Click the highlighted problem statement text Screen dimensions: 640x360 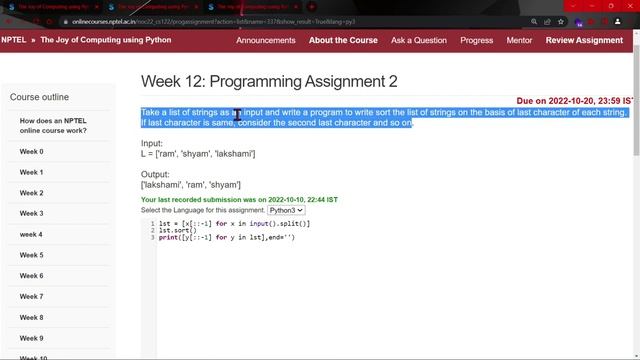click(384, 118)
